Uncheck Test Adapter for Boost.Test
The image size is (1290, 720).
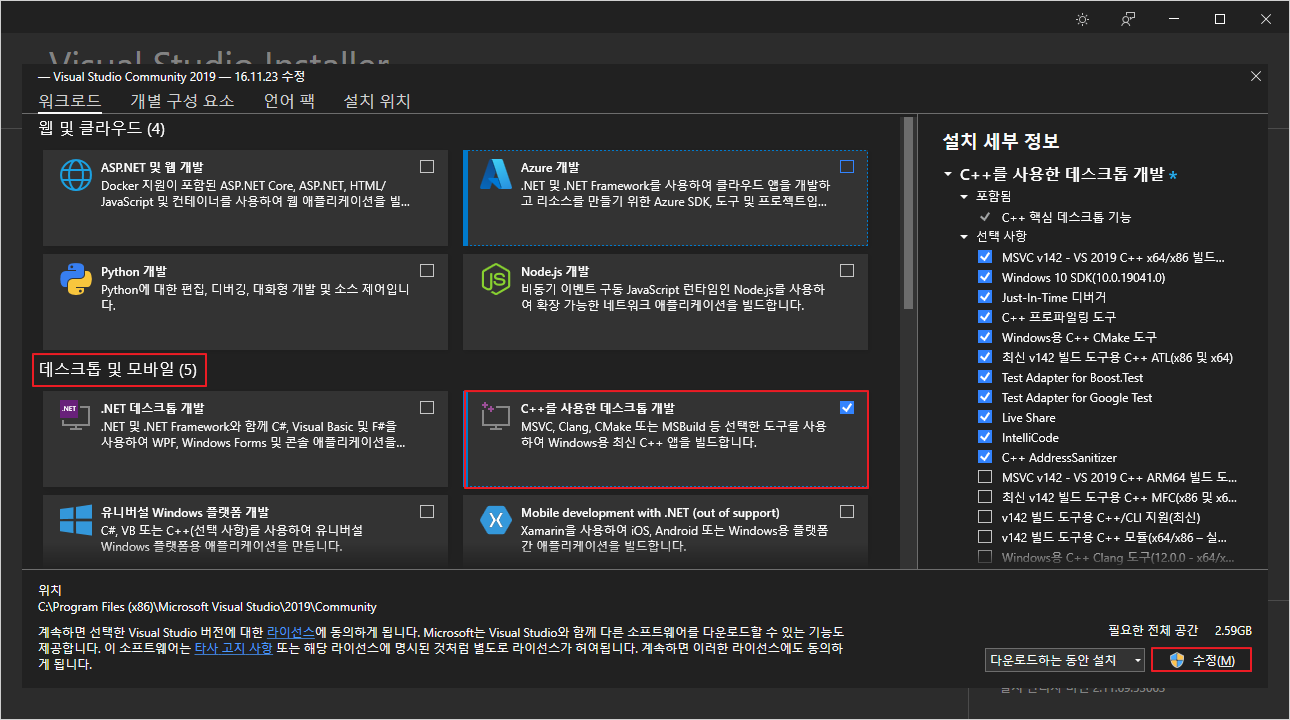[x=985, y=377]
